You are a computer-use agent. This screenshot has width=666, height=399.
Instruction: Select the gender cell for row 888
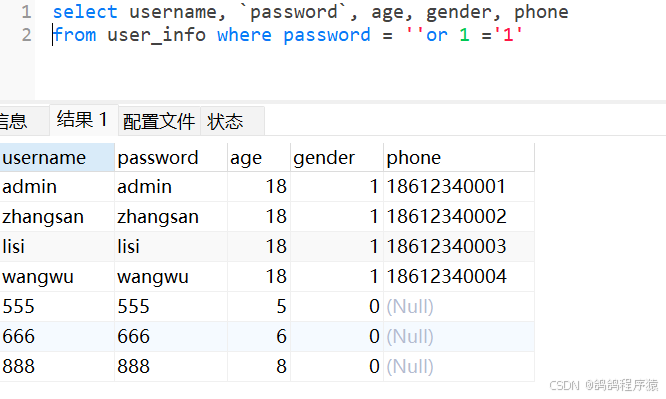coord(337,366)
